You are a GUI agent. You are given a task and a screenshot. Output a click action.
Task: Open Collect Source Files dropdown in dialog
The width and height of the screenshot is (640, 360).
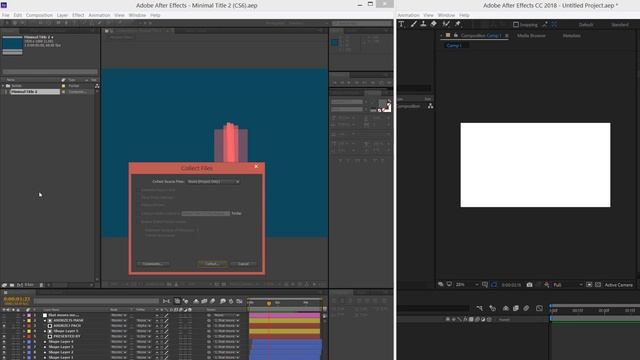(x=213, y=181)
